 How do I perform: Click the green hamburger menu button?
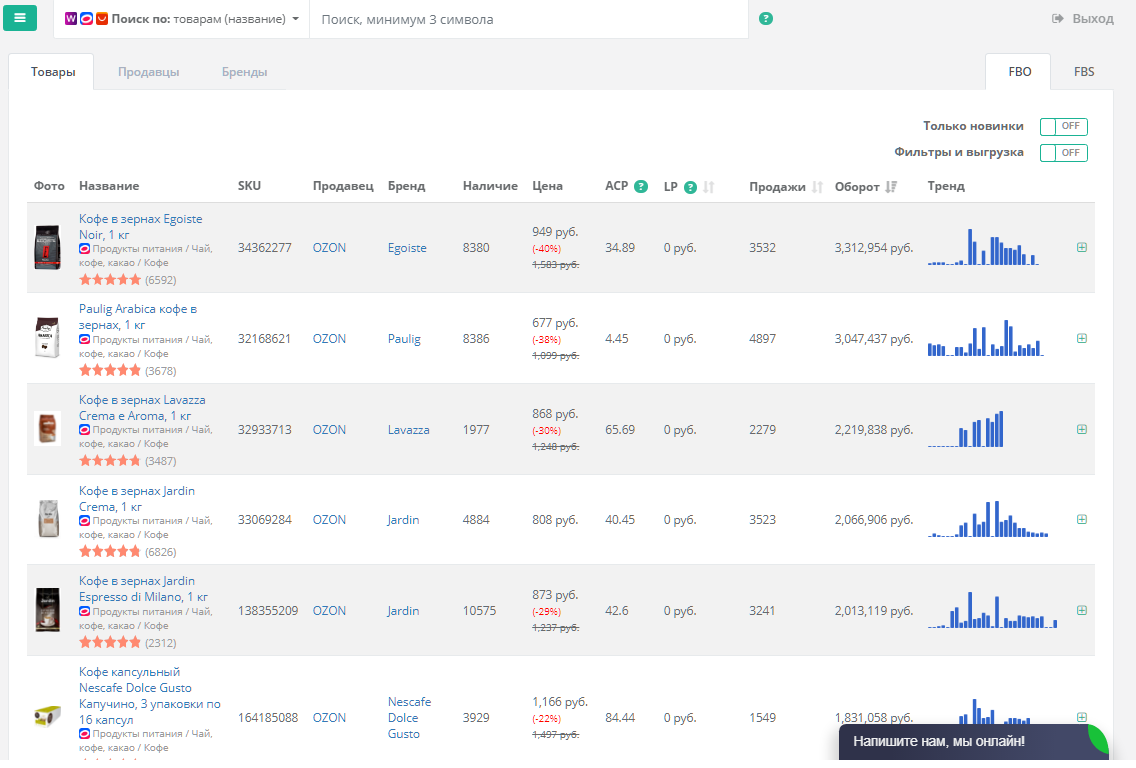pos(20,18)
